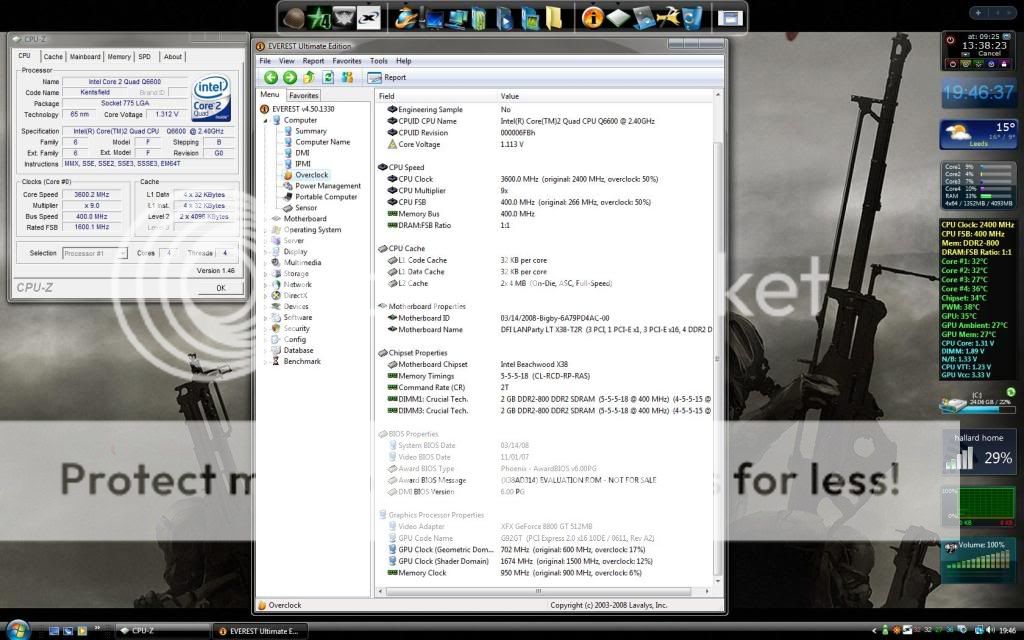Click the internet globe icon in top dock

tap(405, 18)
